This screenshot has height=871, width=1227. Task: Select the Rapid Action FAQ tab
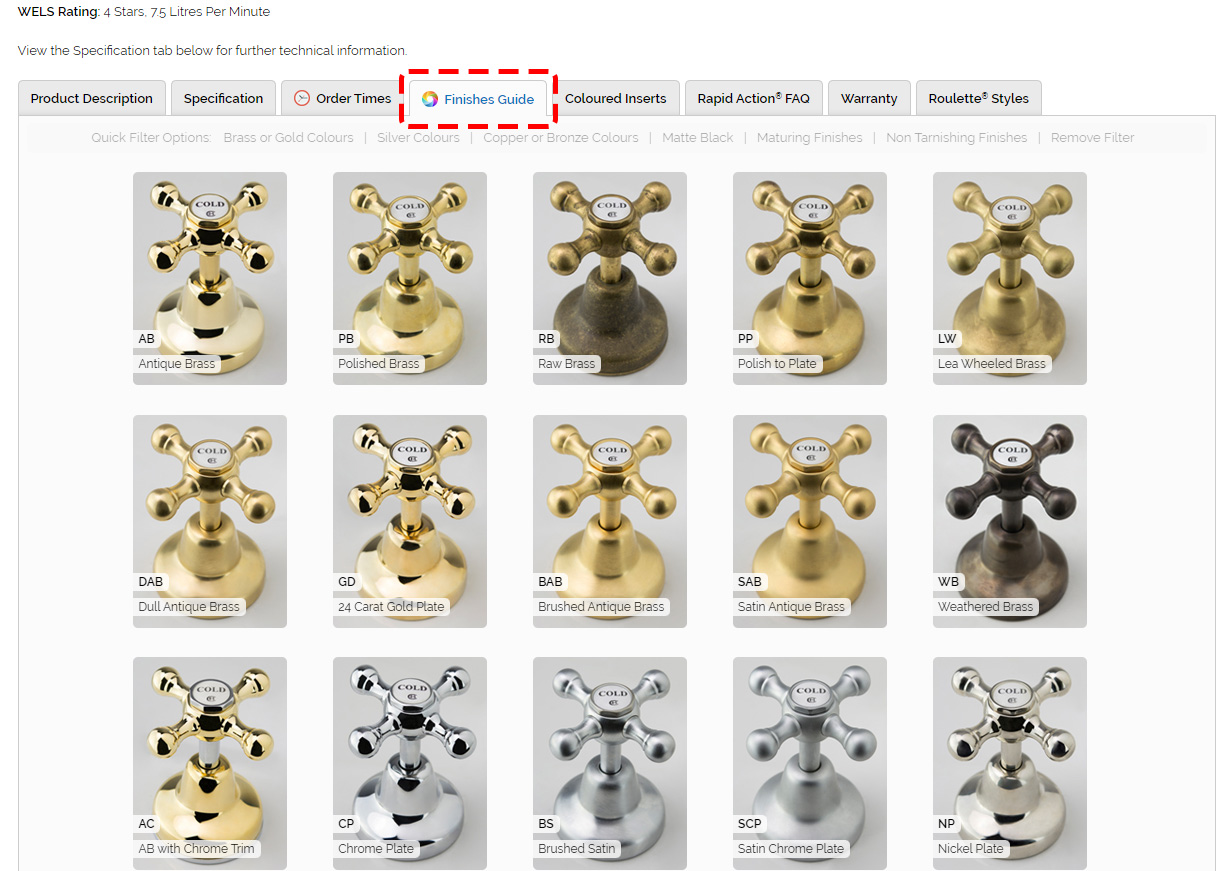point(753,98)
